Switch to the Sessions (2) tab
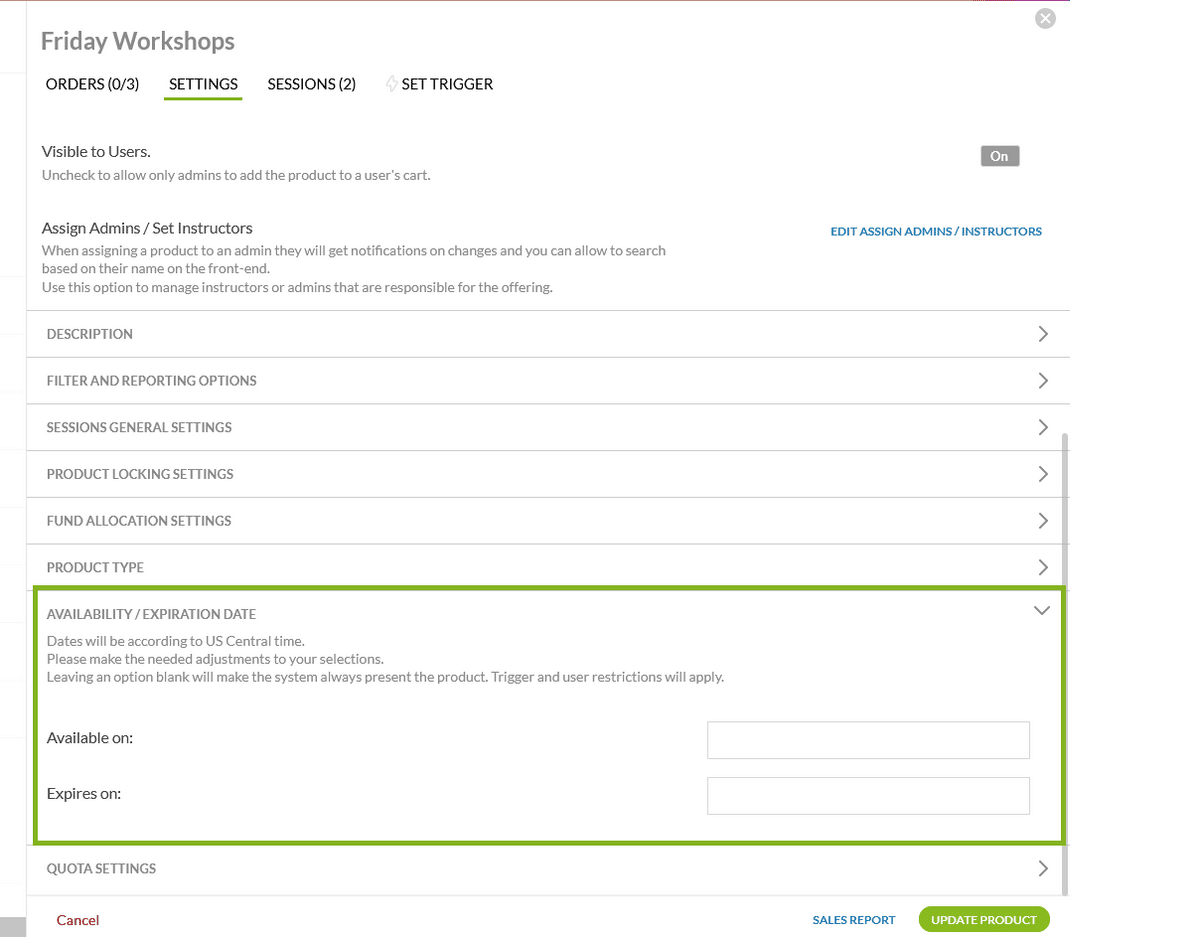 [x=311, y=84]
